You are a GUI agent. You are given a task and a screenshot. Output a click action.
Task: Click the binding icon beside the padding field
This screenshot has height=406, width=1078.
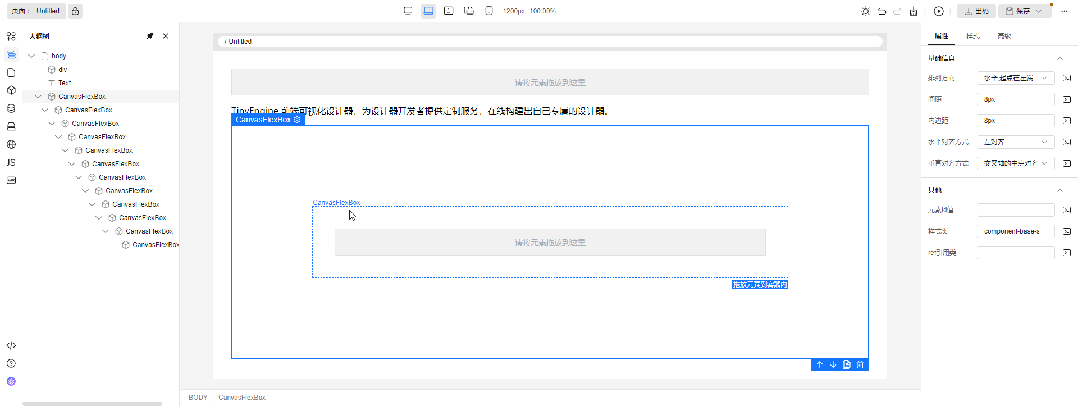point(1067,121)
